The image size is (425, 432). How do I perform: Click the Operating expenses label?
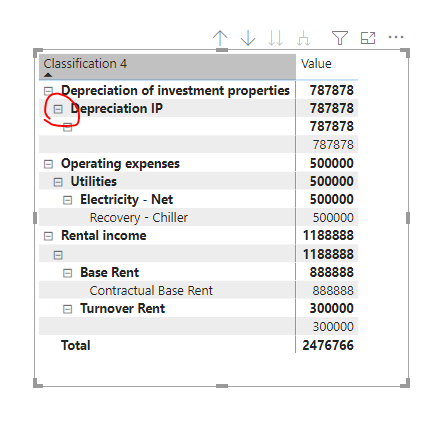pos(120,164)
